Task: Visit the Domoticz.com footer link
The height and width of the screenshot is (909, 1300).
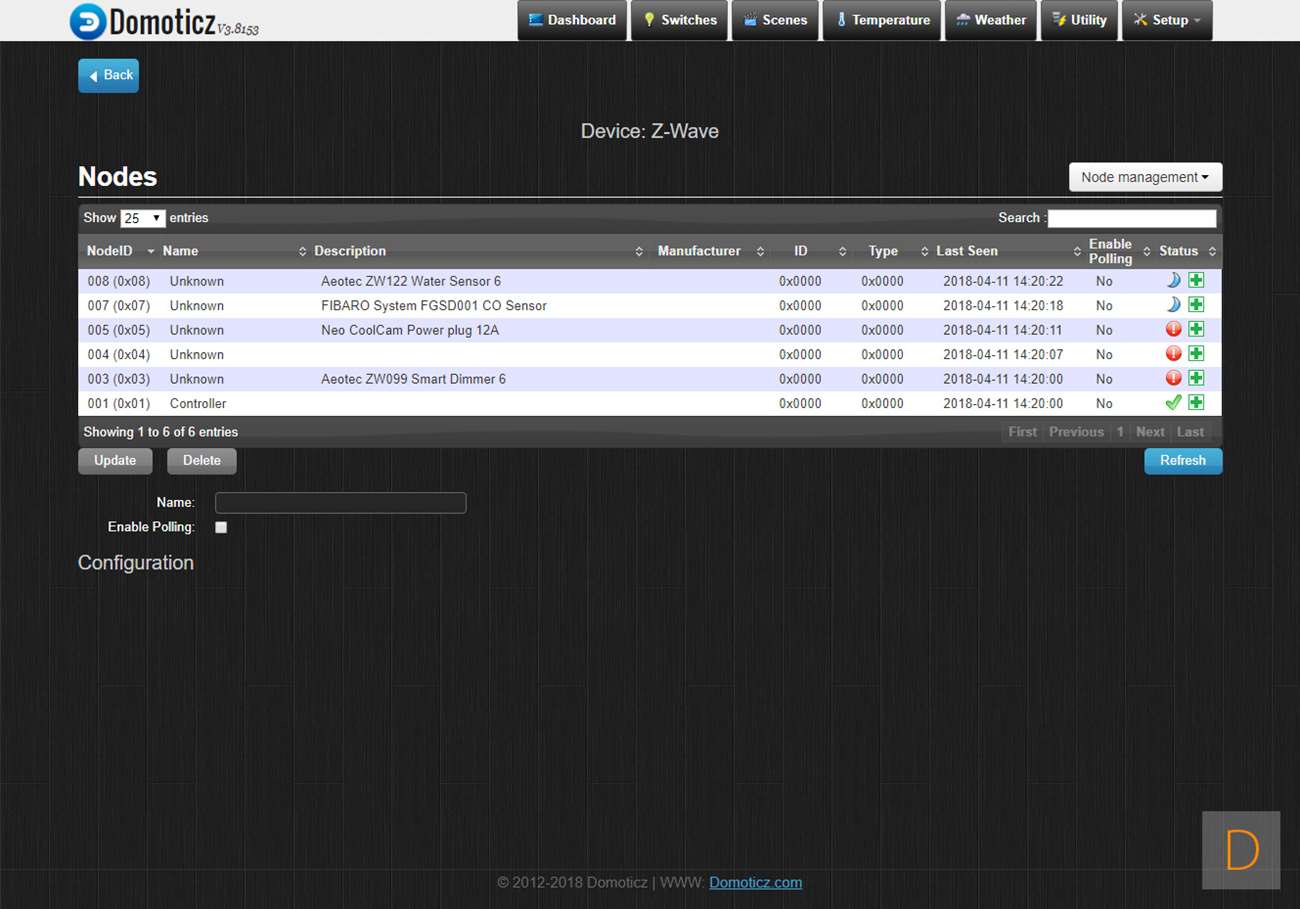Action: 755,882
